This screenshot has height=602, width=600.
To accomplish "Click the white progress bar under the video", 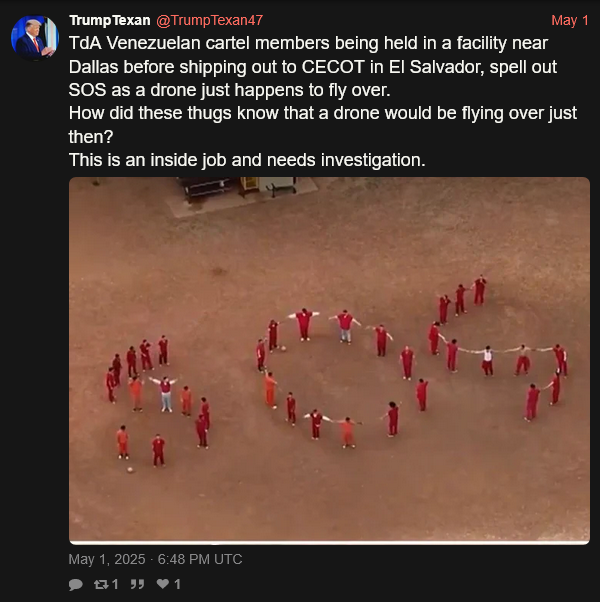I will point(329,542).
